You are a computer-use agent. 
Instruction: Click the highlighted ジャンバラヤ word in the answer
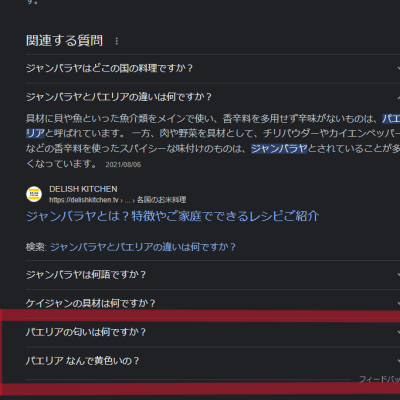click(279, 149)
